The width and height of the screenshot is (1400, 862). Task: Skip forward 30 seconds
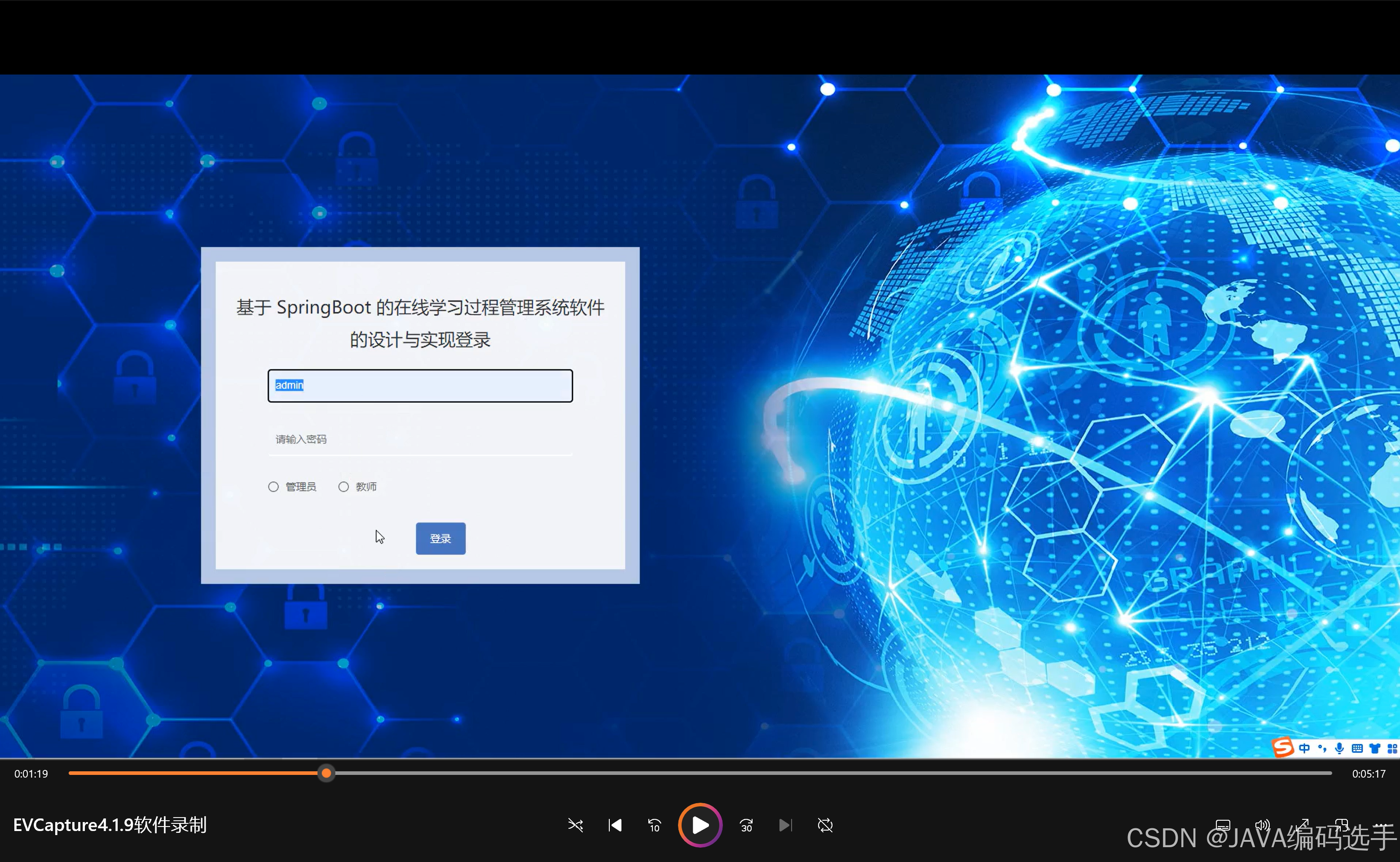click(x=746, y=825)
